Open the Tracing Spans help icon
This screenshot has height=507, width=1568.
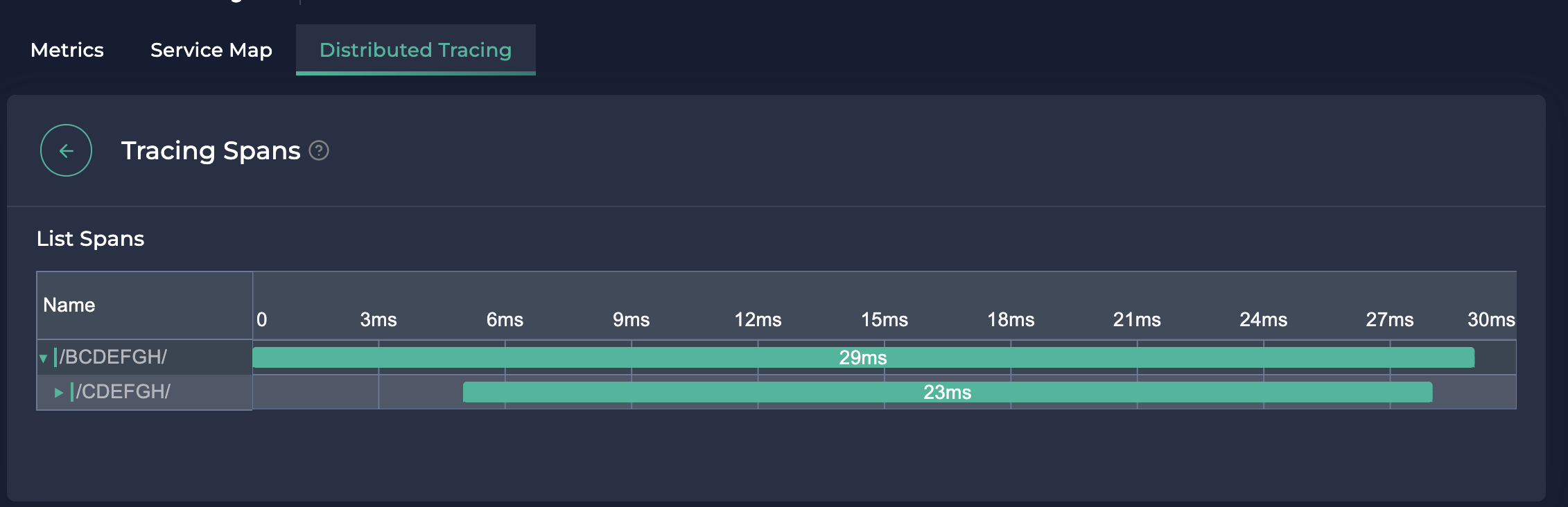(x=319, y=150)
